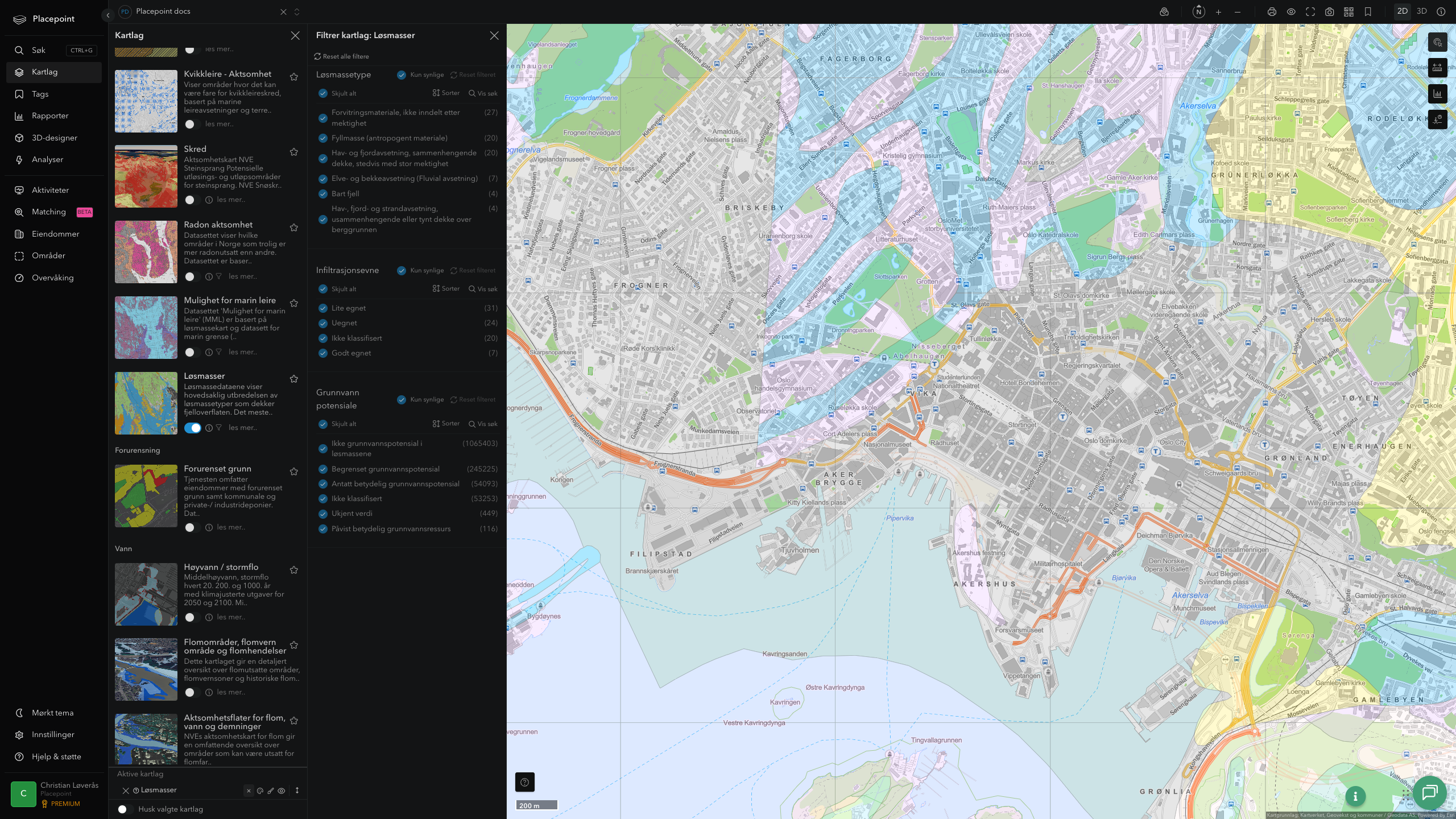Switch the map to 3D view
This screenshot has width=1456, height=819.
1421,11
